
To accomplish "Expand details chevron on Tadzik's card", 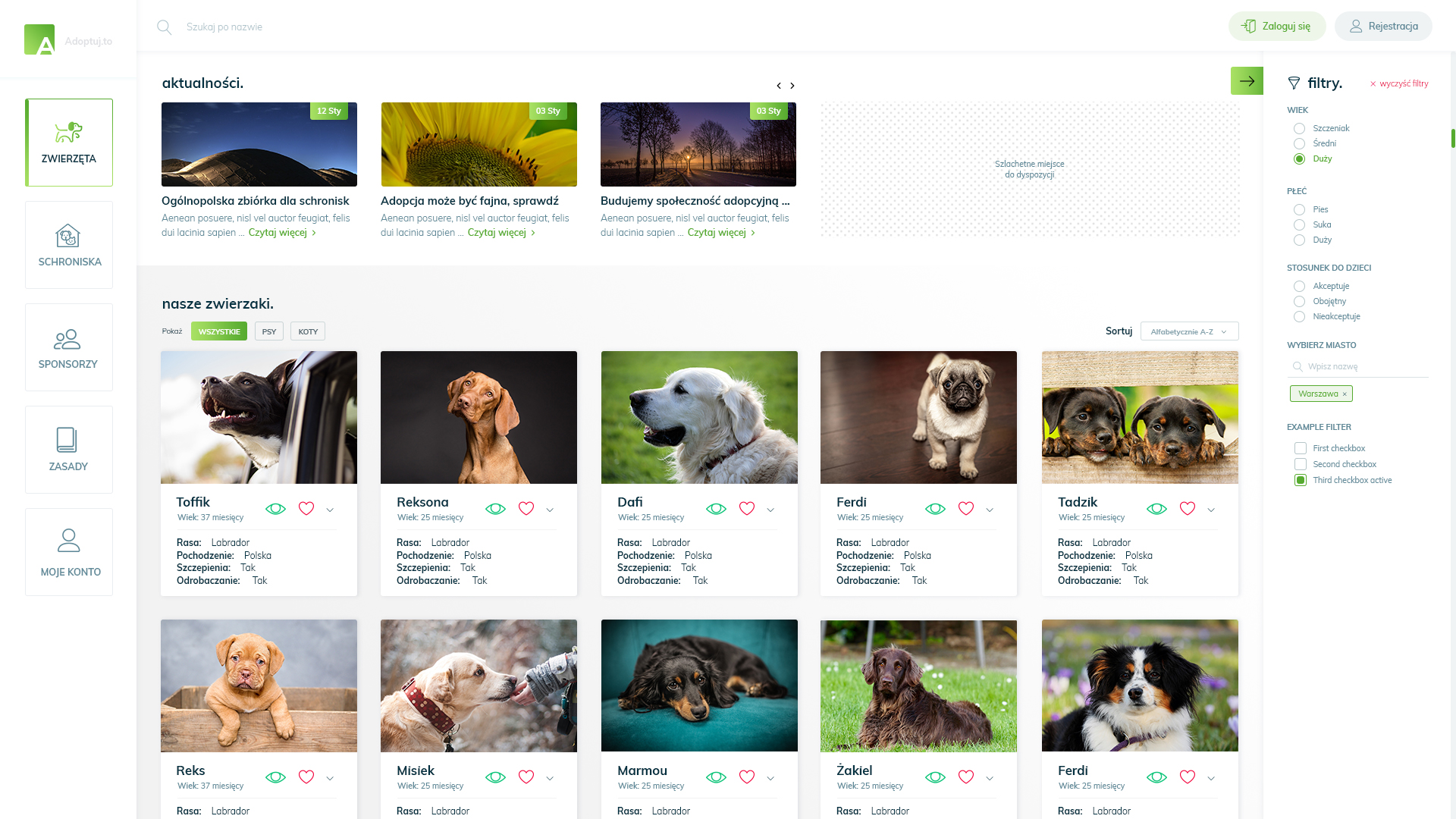I will pos(1211,510).
